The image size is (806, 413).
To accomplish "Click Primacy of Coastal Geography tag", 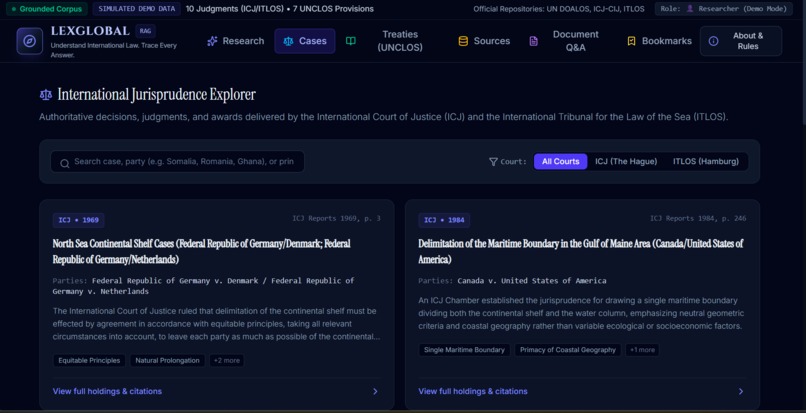I will click(x=567, y=350).
